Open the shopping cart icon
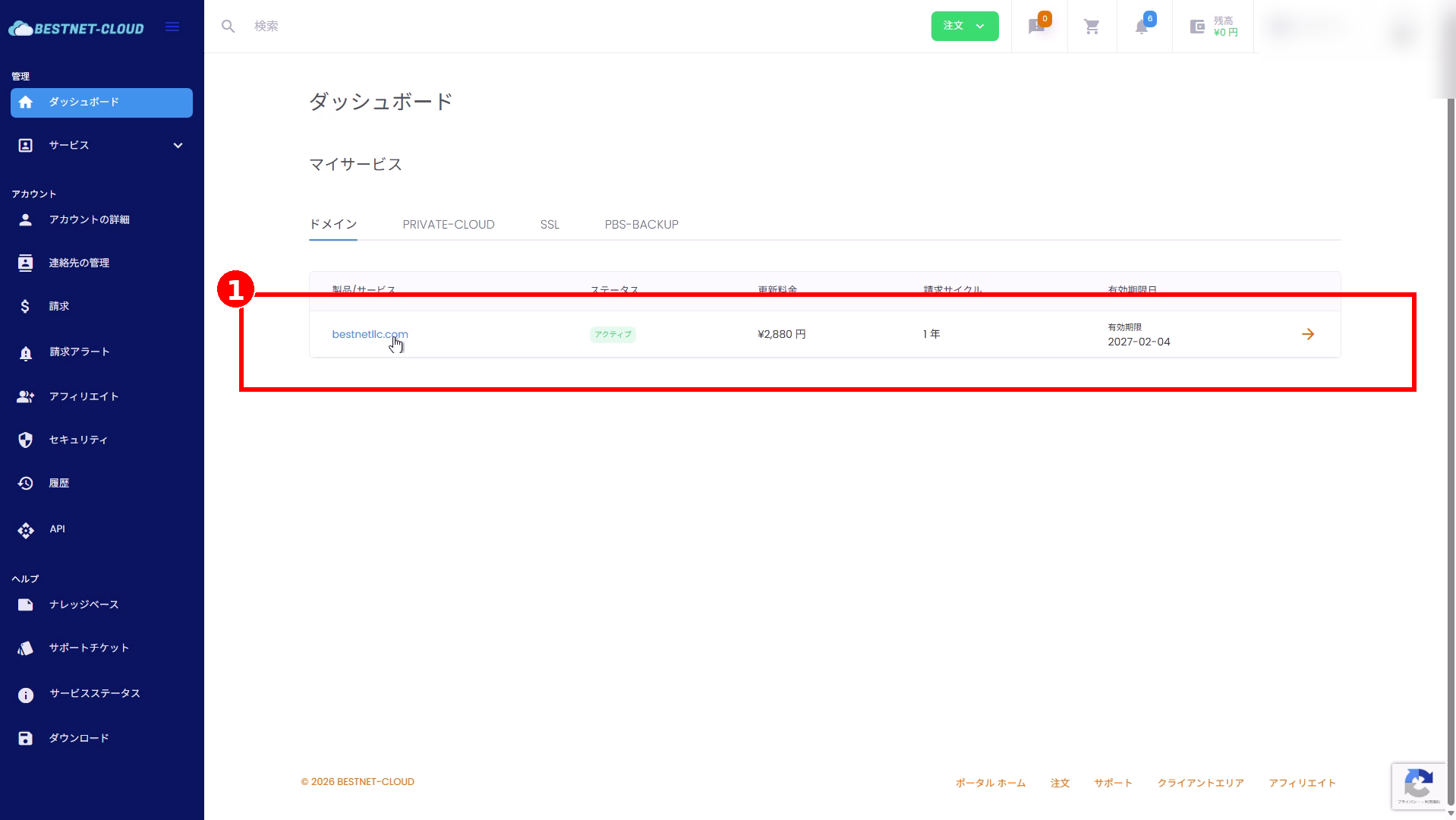Screen dimensions: 1456x820 pos(1092,27)
